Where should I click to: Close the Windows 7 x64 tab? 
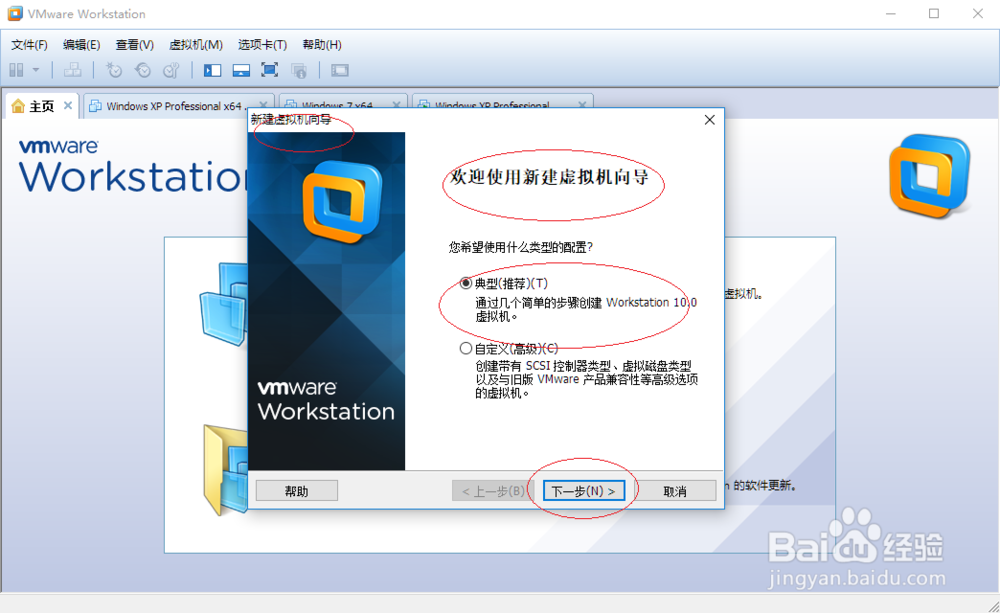pos(396,105)
